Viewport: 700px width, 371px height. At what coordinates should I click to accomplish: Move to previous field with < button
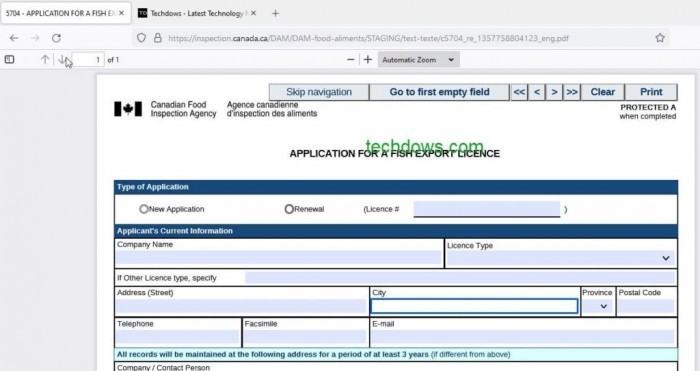pos(537,92)
